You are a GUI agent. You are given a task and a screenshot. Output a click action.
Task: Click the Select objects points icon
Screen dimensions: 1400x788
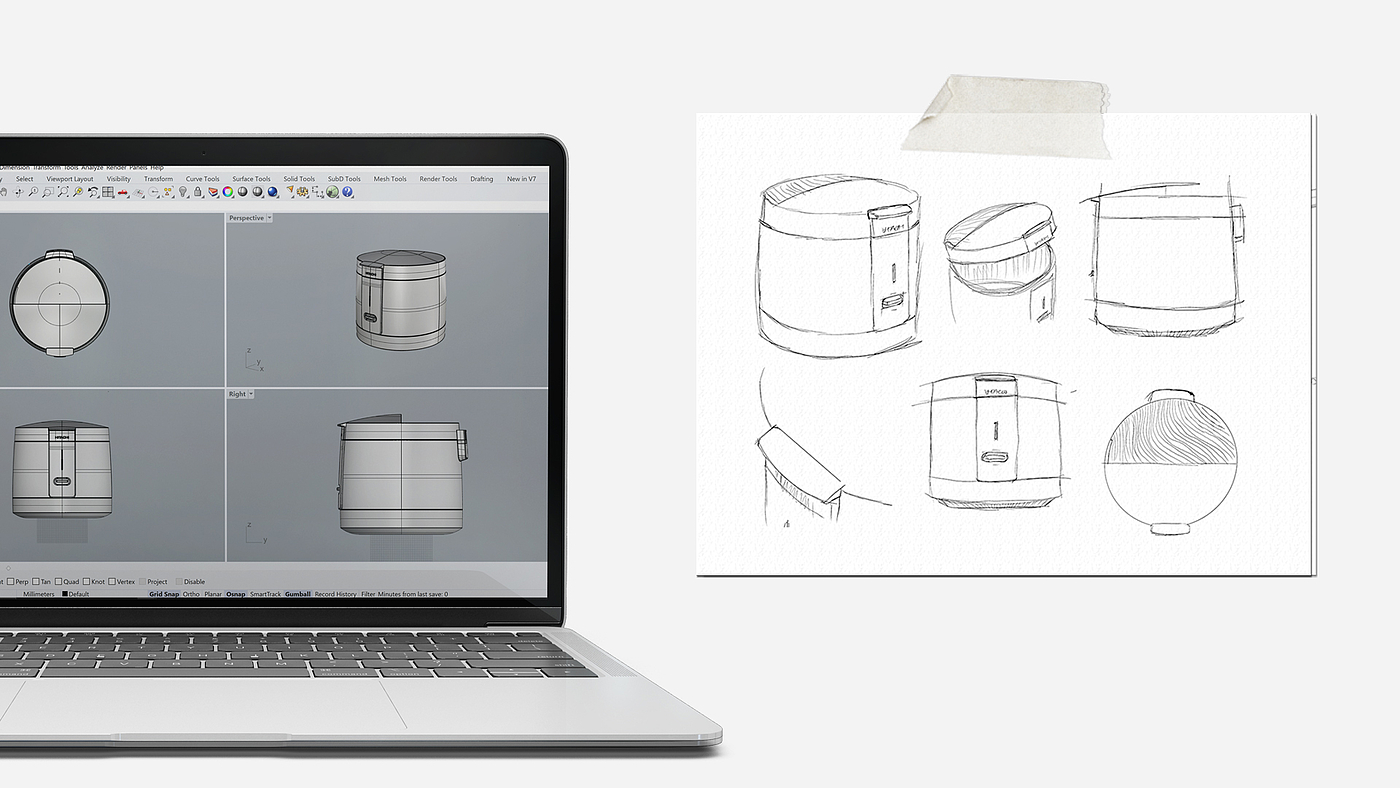(167, 192)
